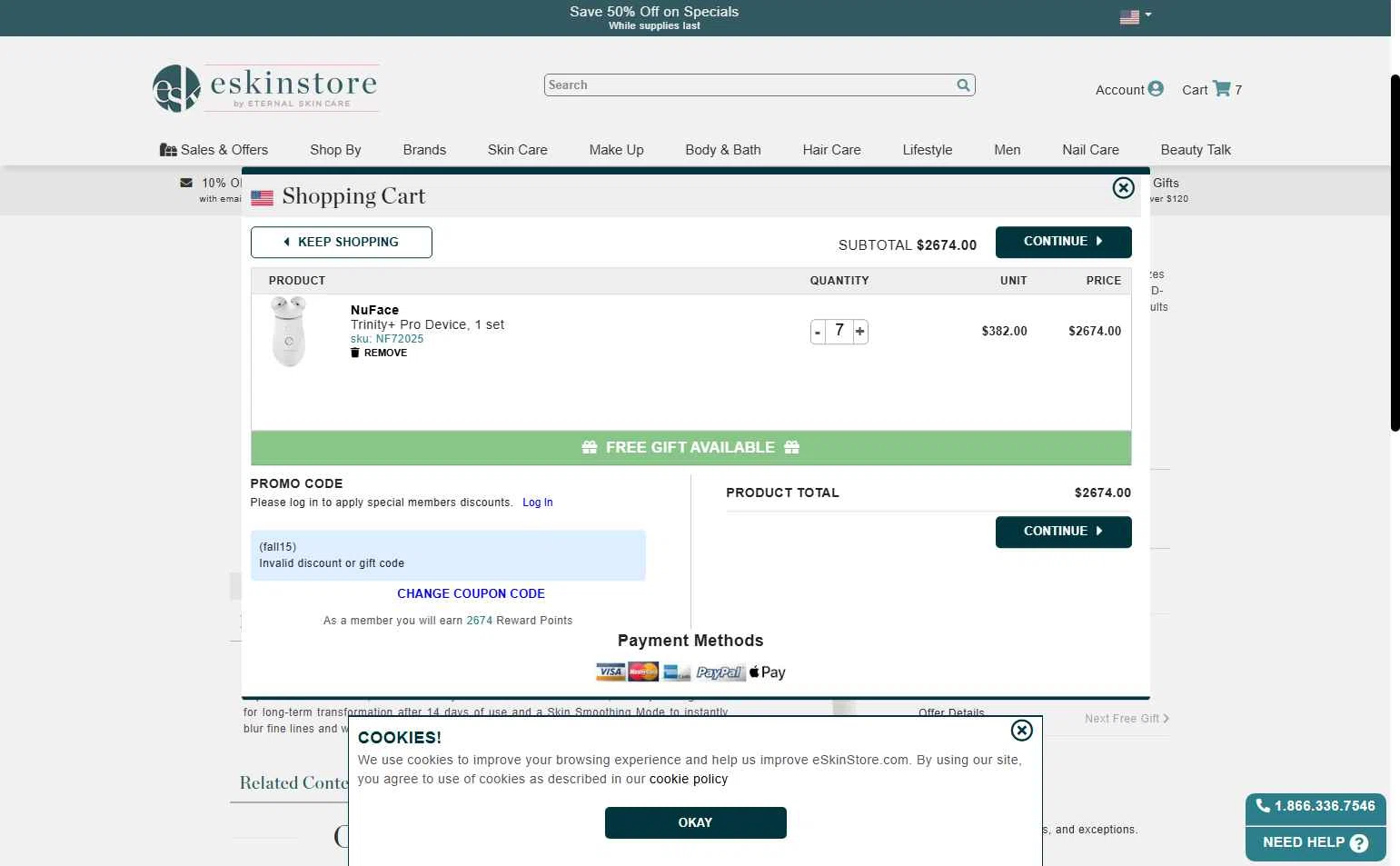Open the Account user icon
Image resolution: width=1400 pixels, height=866 pixels.
point(1156,89)
